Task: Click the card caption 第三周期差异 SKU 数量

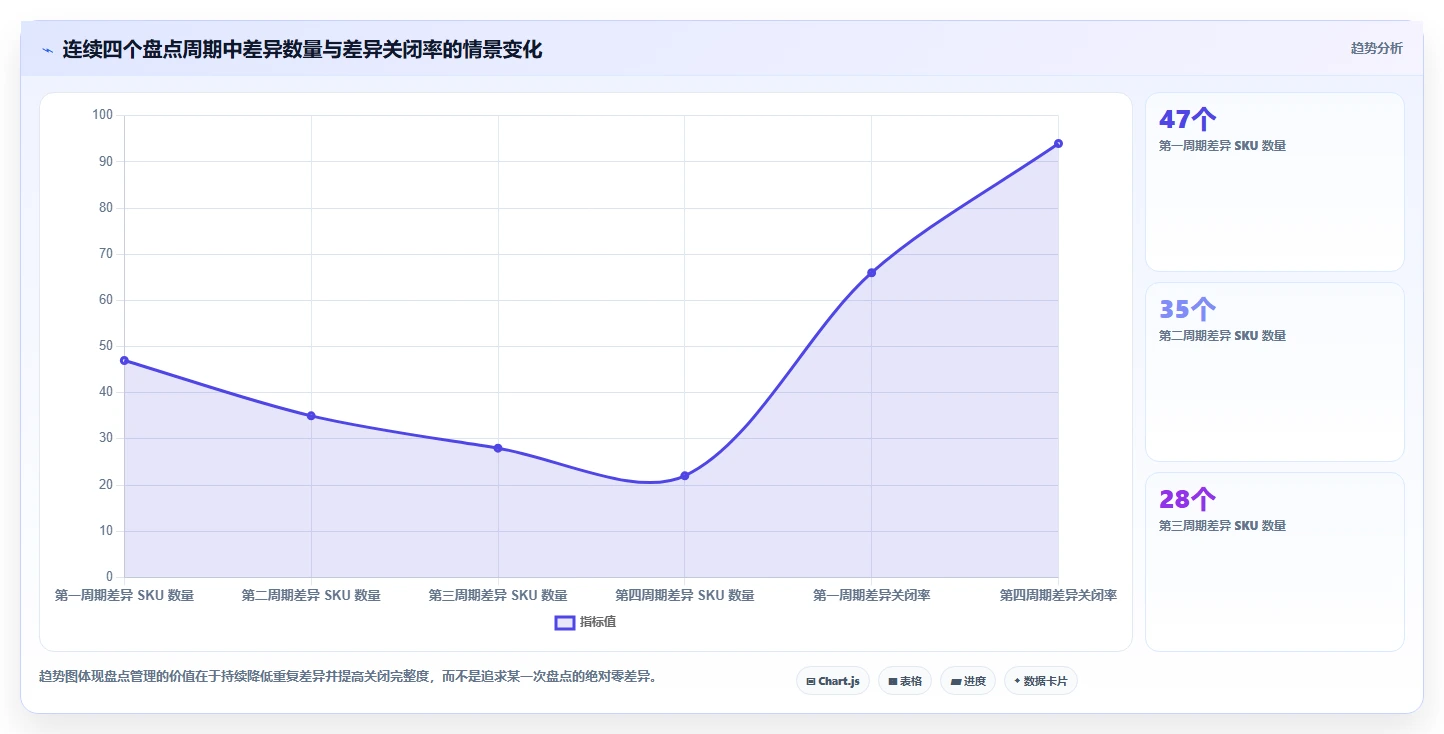Action: [1222, 526]
